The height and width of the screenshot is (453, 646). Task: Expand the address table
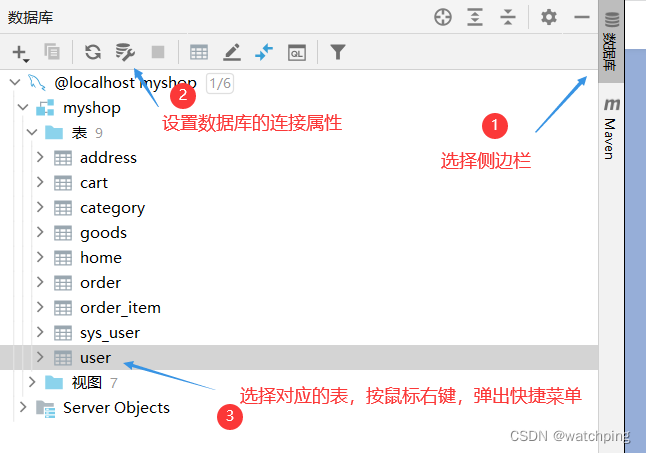pos(40,157)
